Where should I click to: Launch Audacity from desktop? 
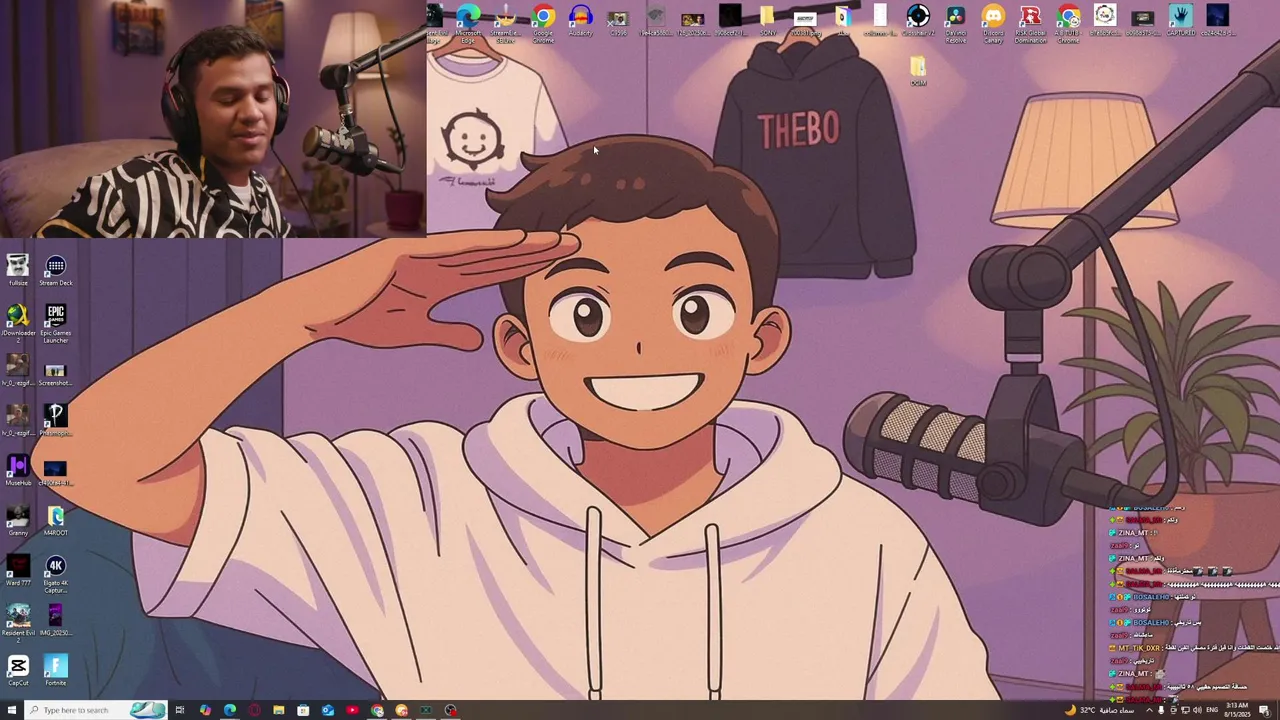580,20
